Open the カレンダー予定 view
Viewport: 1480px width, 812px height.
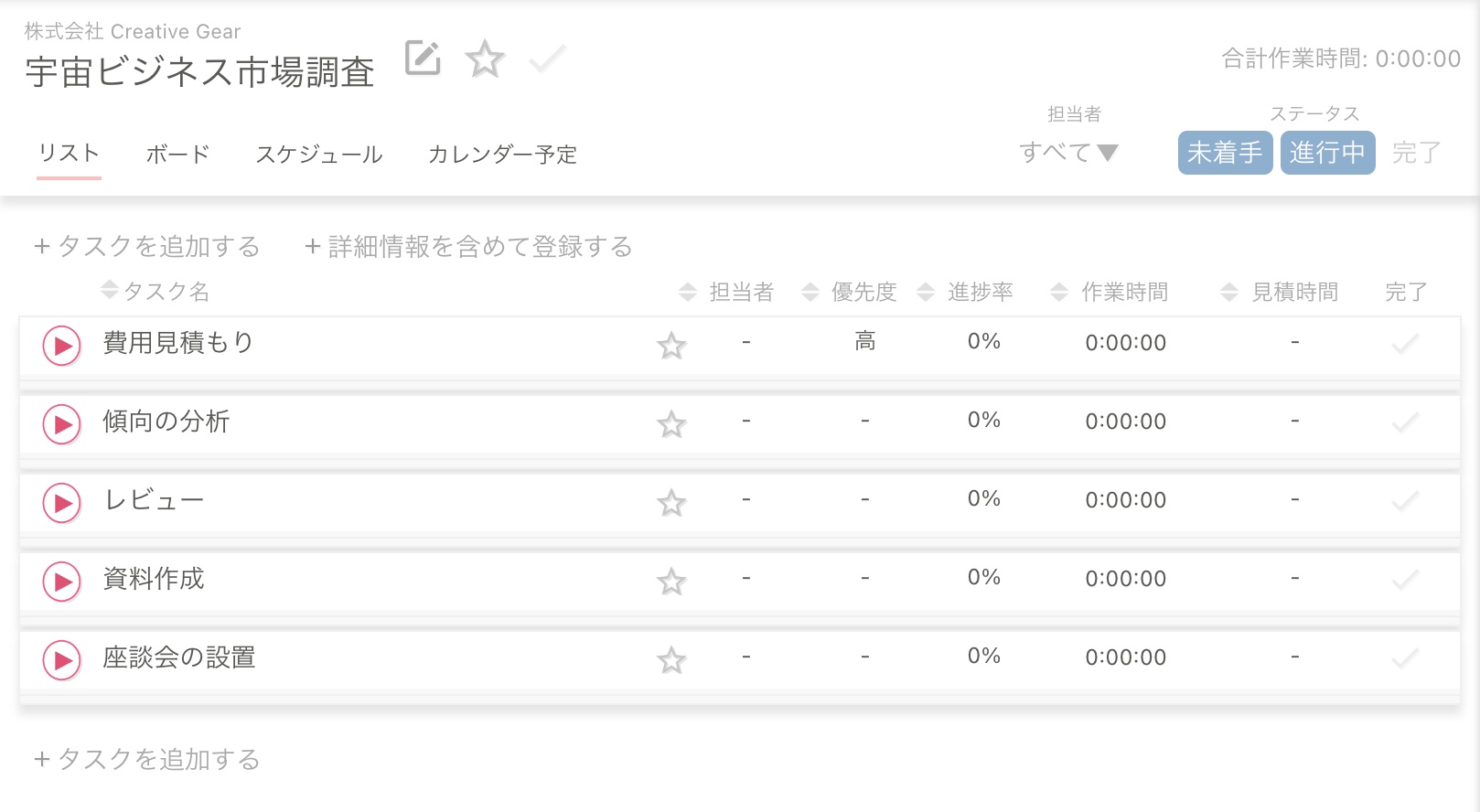coord(502,155)
